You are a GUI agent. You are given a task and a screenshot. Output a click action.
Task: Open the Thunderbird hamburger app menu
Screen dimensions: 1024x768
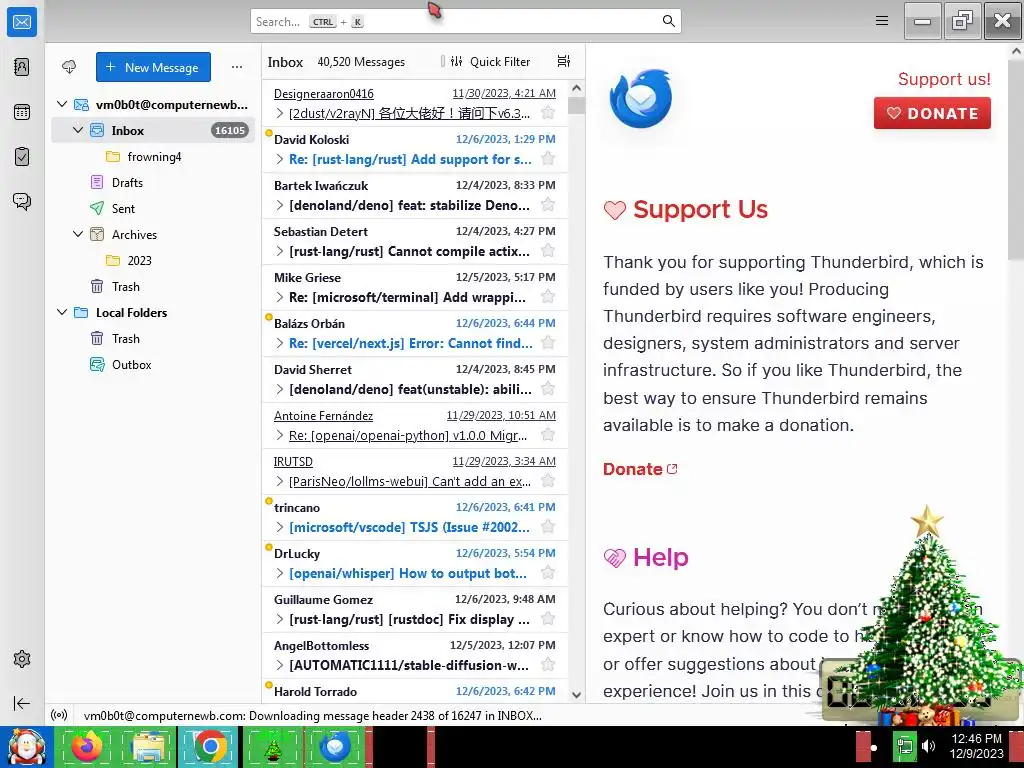click(x=882, y=21)
